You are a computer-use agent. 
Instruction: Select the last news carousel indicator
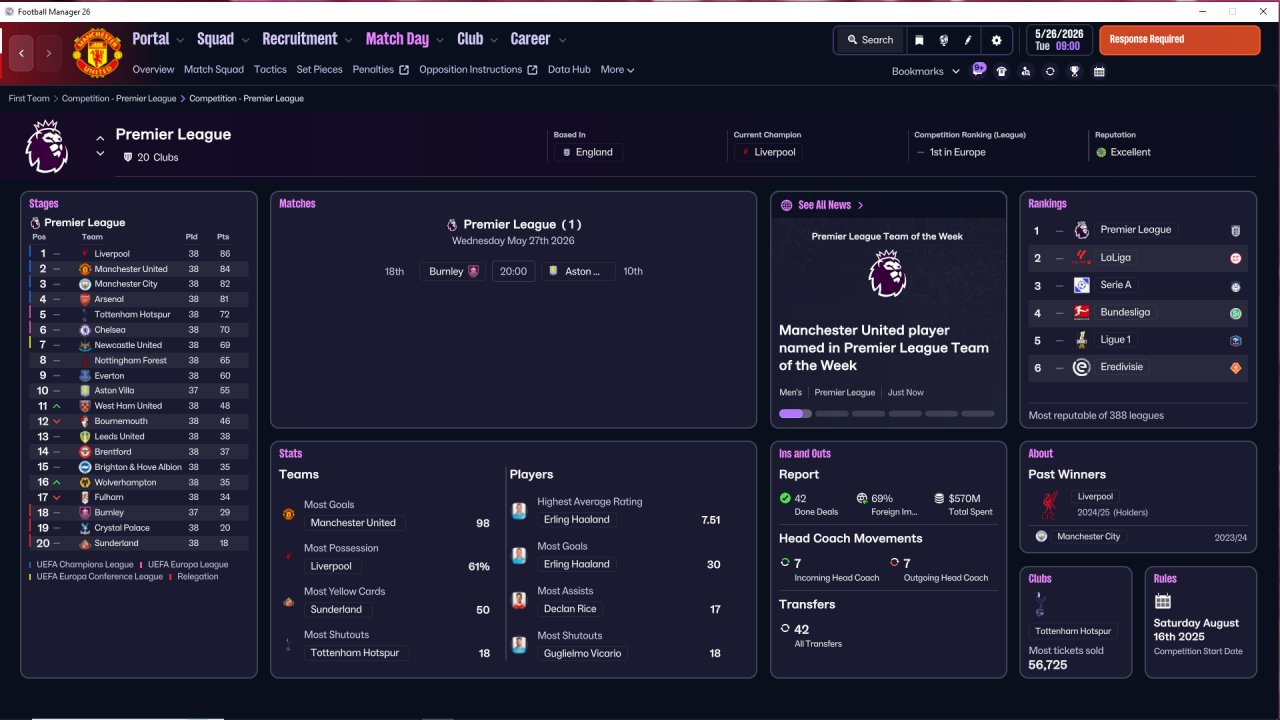click(978, 413)
